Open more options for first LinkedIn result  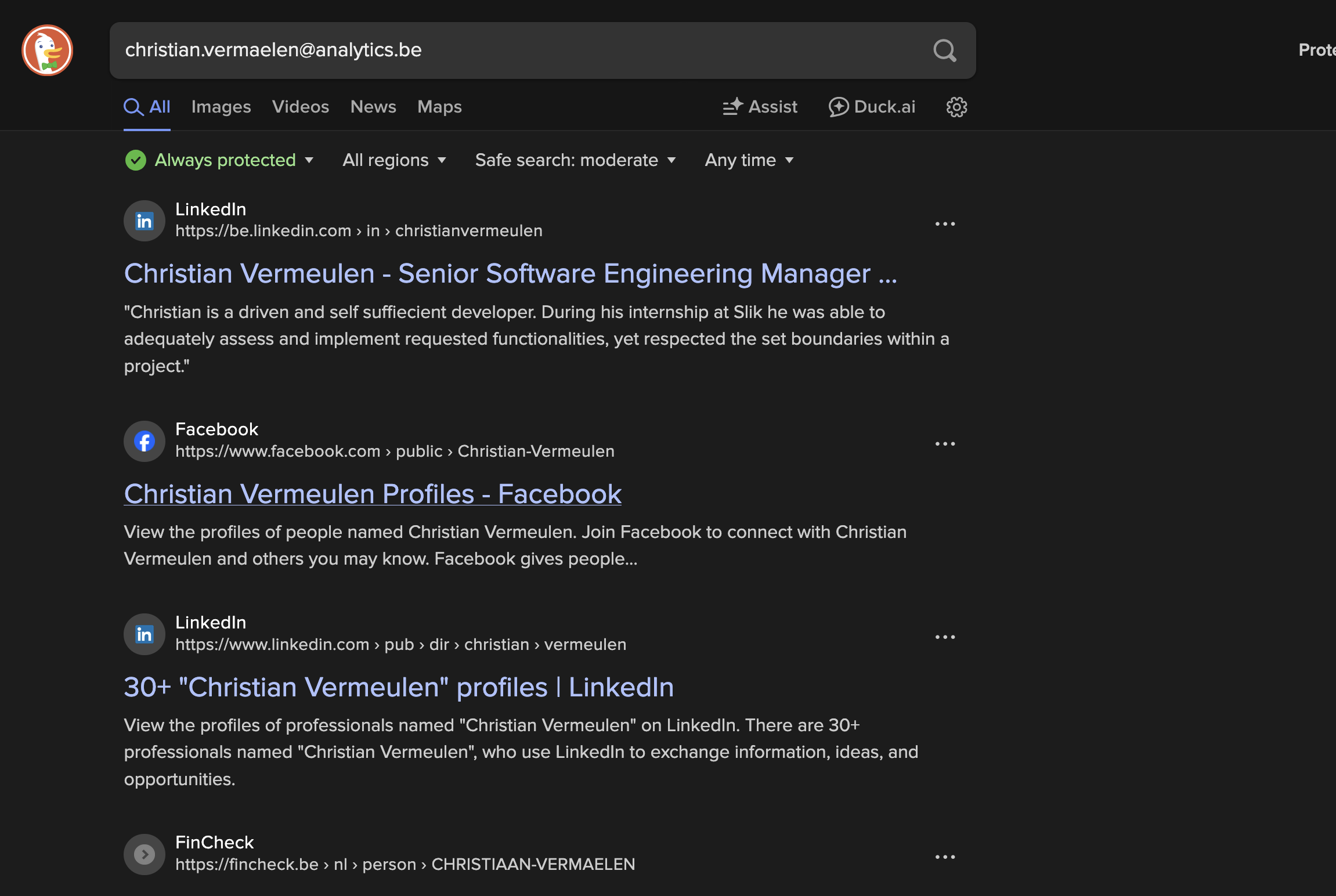[945, 224]
